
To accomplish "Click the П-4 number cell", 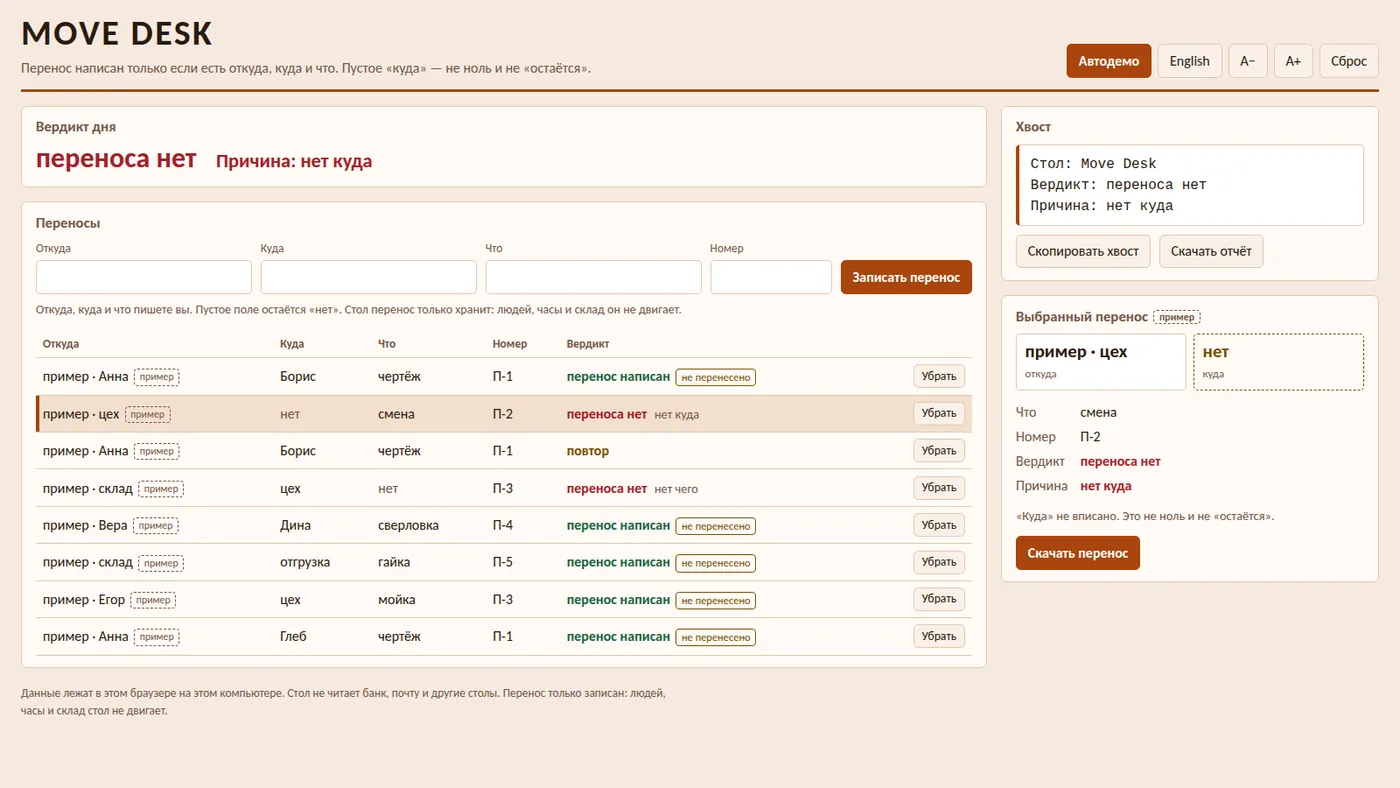I will pyautogui.click(x=503, y=525).
